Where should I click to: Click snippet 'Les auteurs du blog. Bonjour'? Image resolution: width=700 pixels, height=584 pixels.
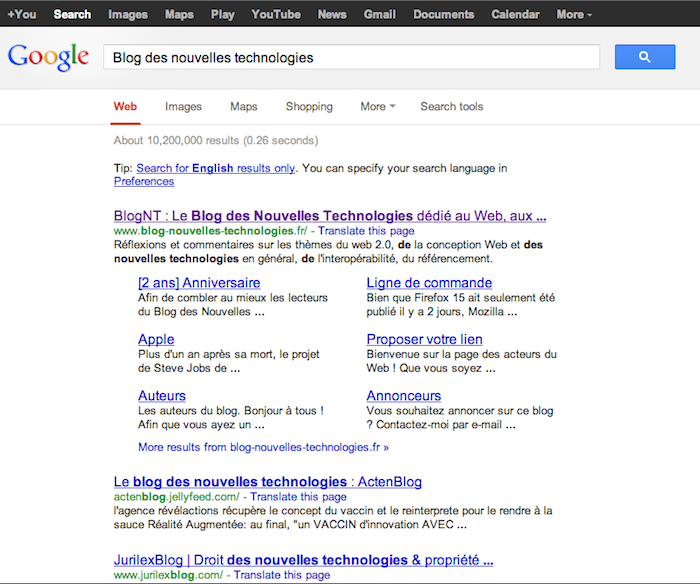(231, 417)
